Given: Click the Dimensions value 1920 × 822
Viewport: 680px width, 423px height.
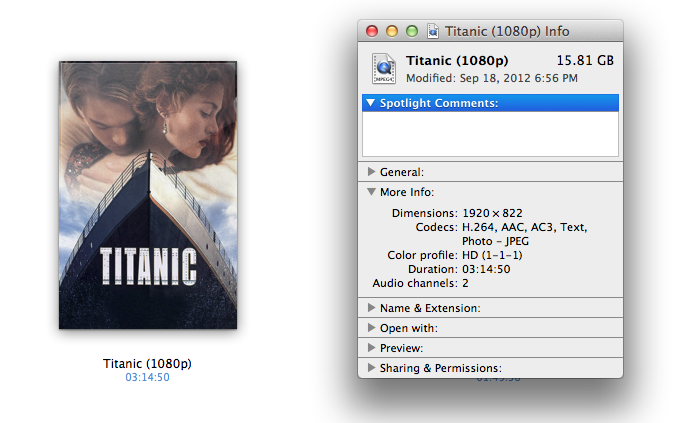Looking at the screenshot, I should tap(492, 213).
